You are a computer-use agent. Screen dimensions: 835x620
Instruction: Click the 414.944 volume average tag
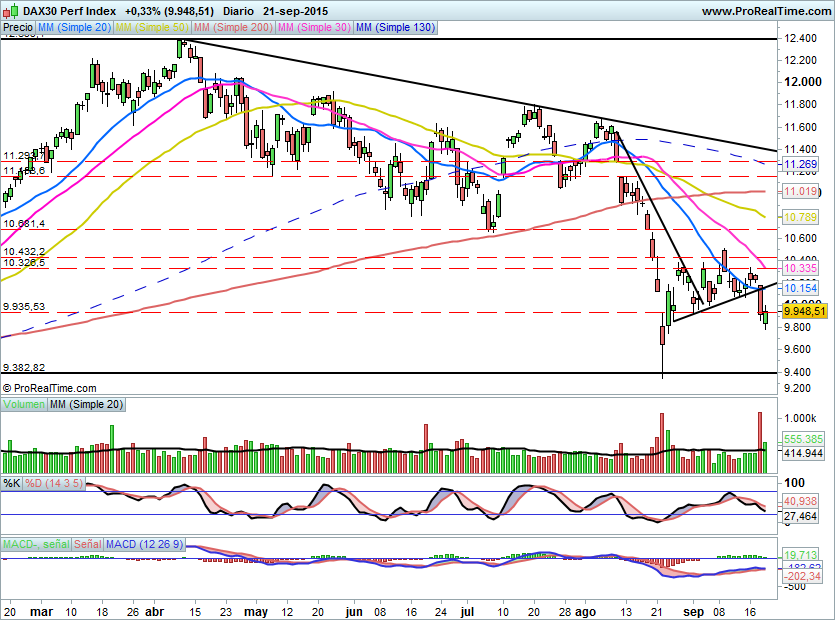coord(804,453)
